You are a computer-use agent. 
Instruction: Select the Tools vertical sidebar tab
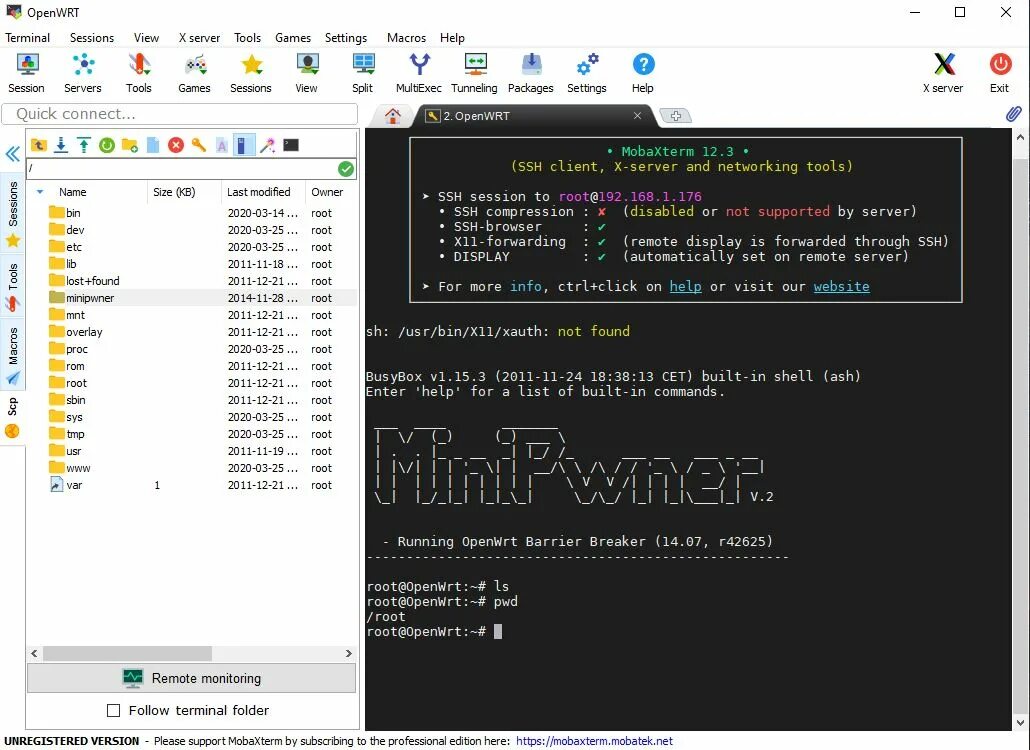point(12,286)
